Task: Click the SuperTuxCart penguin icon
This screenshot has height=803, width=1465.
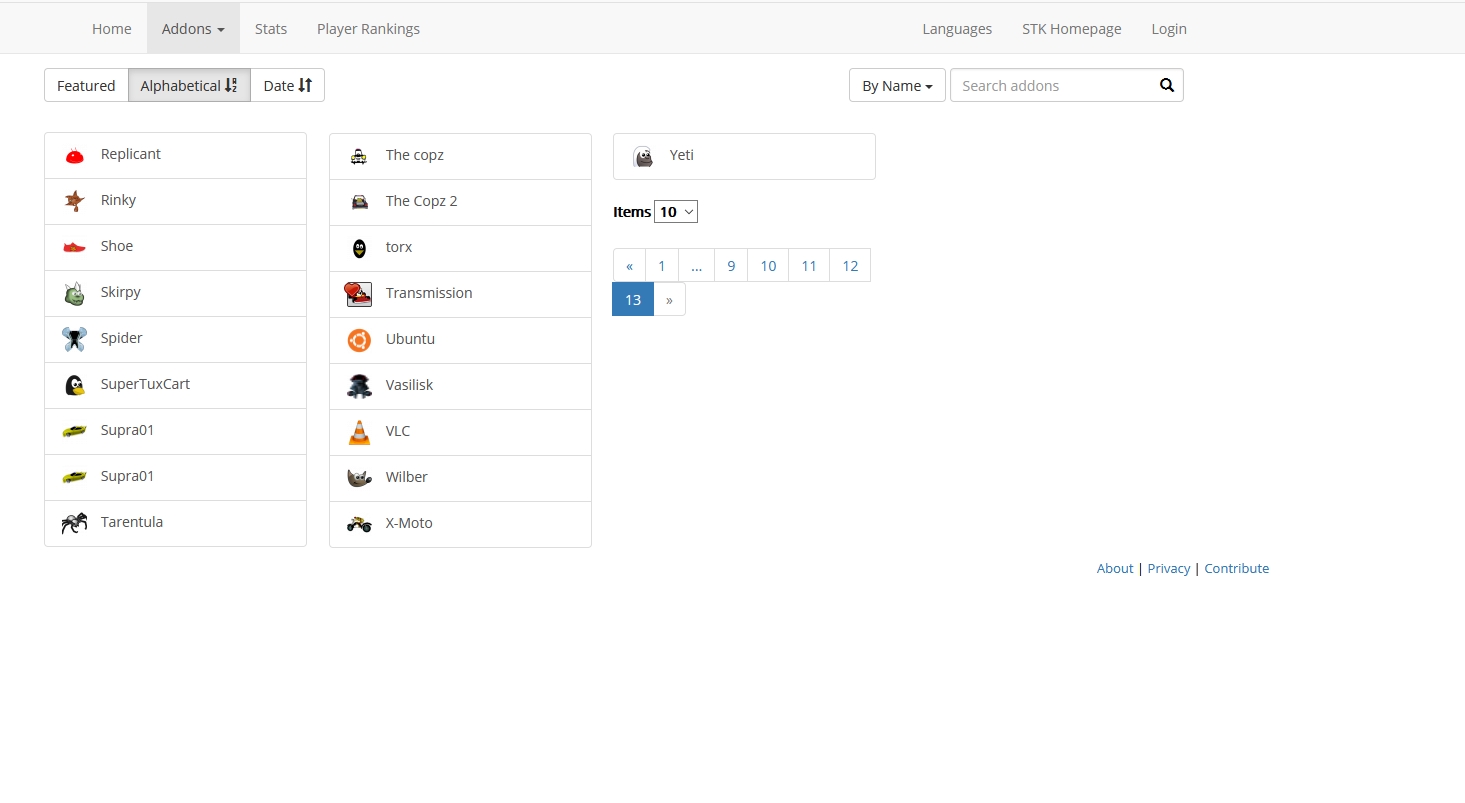Action: point(74,385)
